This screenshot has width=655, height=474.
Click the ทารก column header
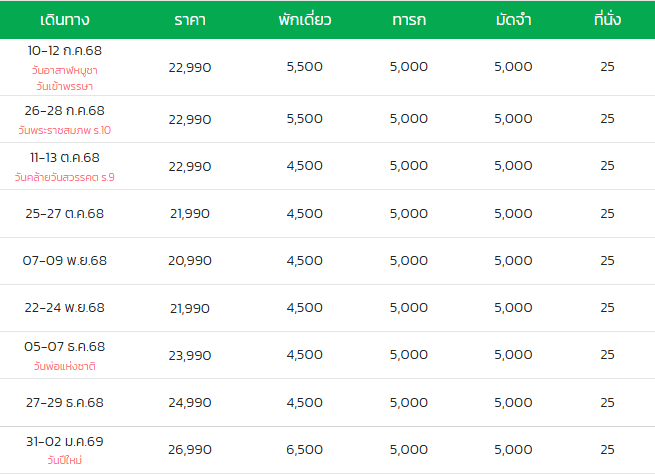coord(409,20)
